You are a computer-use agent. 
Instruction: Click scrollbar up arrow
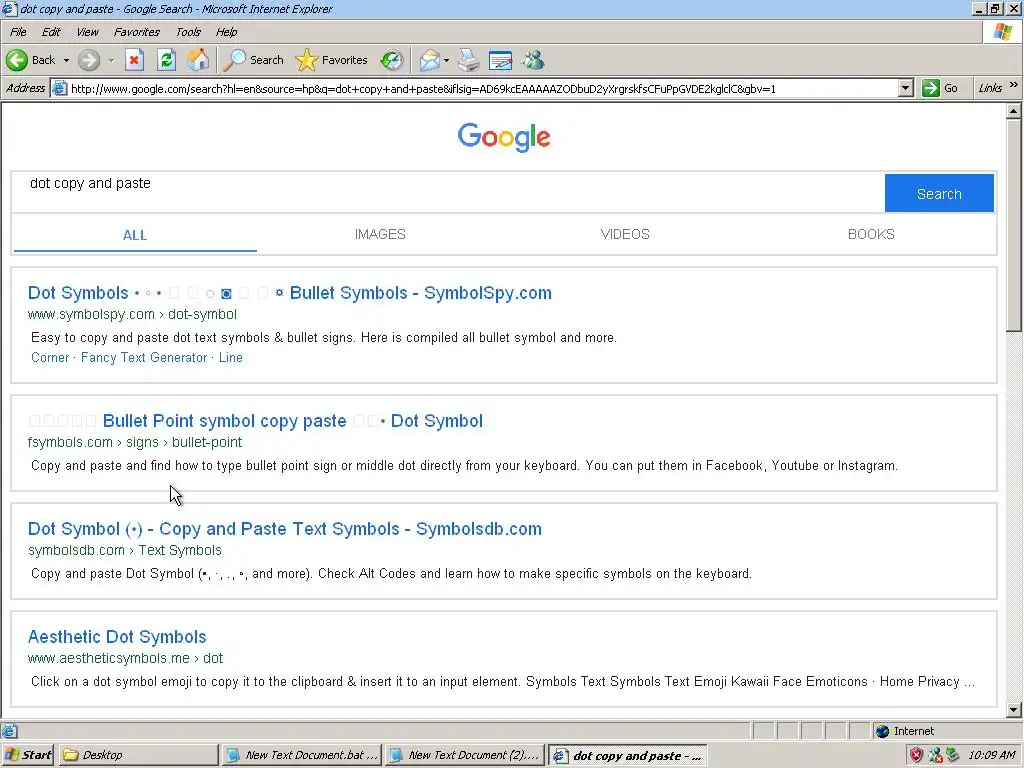coord(1013,111)
